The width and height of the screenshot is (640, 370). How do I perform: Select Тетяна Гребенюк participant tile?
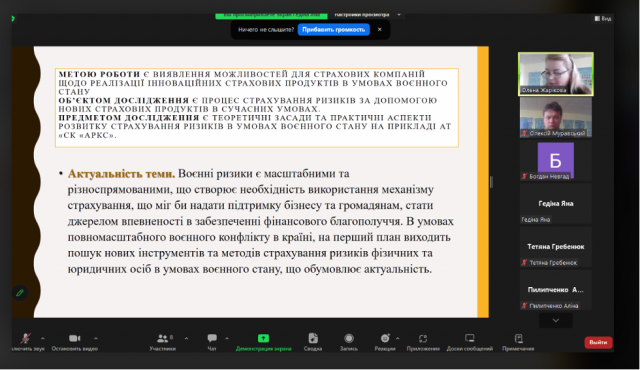556,247
